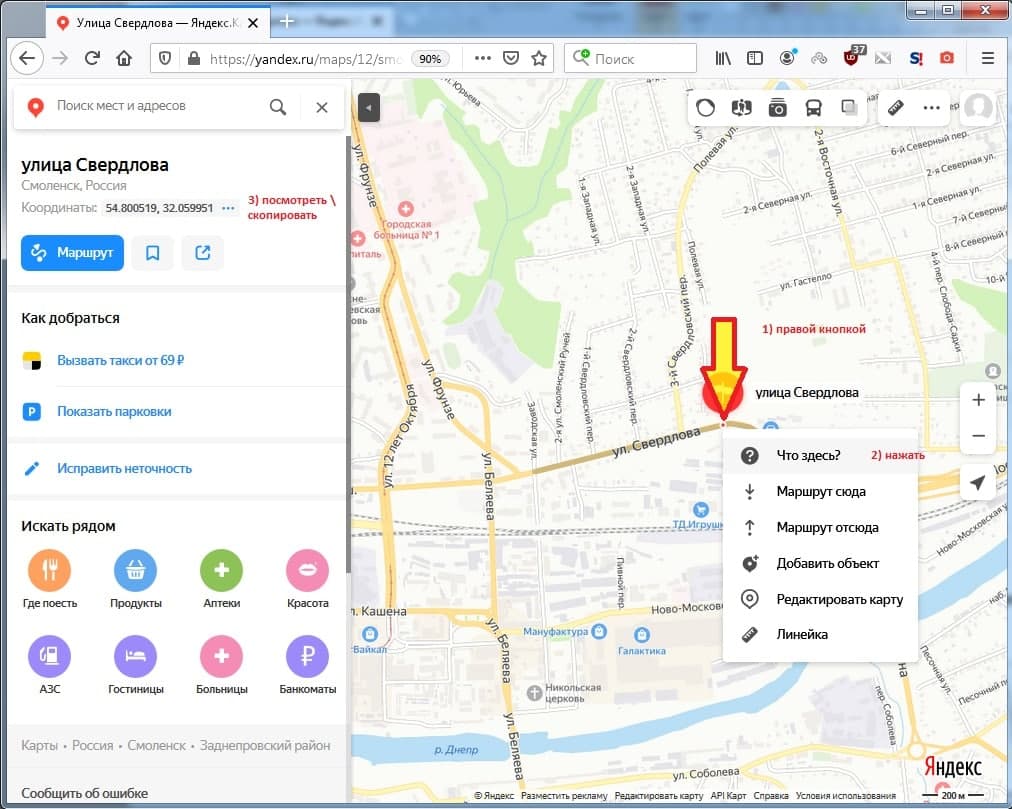Go back with the browser back arrow
The width and height of the screenshot is (1012, 809).
[x=27, y=58]
